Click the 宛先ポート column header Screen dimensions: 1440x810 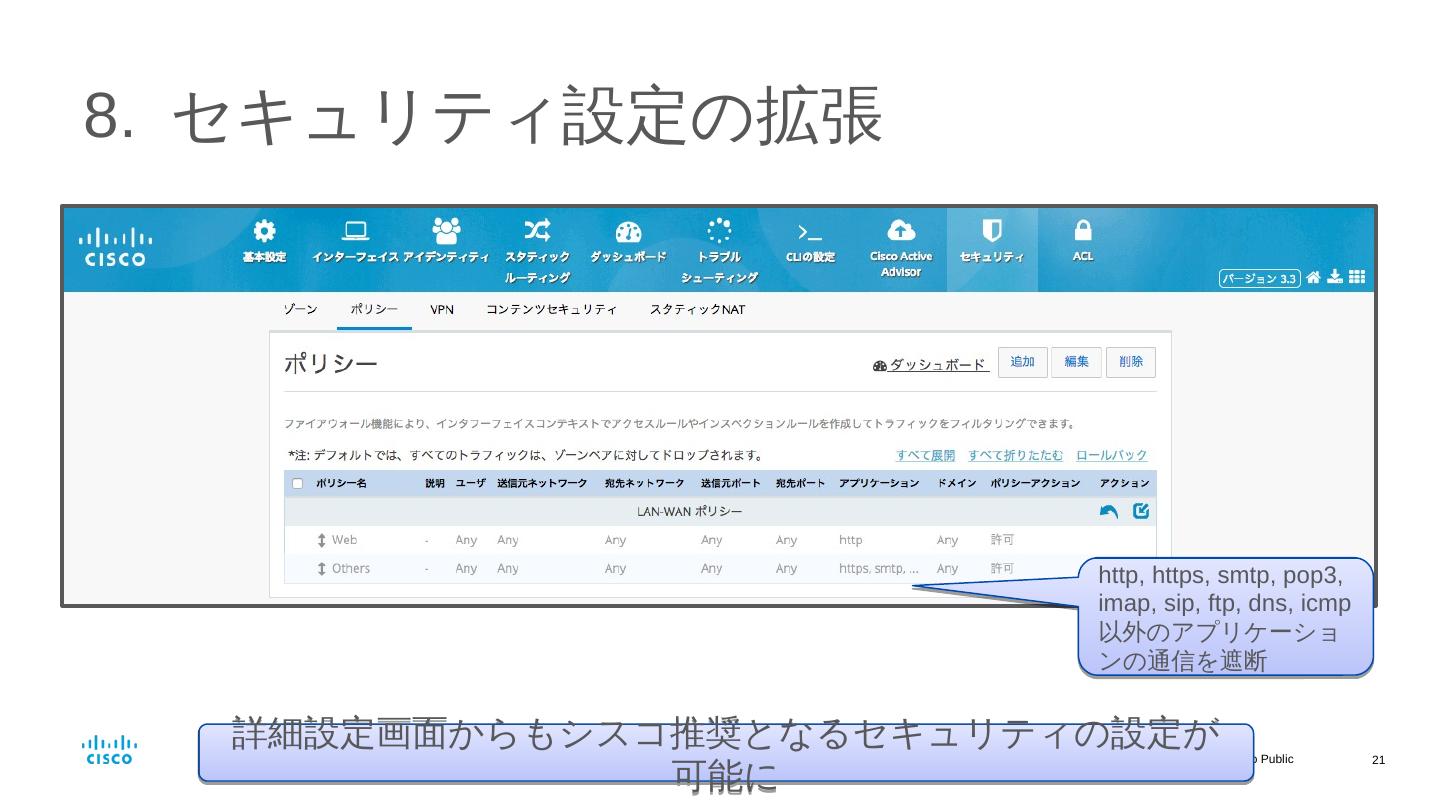[x=801, y=484]
